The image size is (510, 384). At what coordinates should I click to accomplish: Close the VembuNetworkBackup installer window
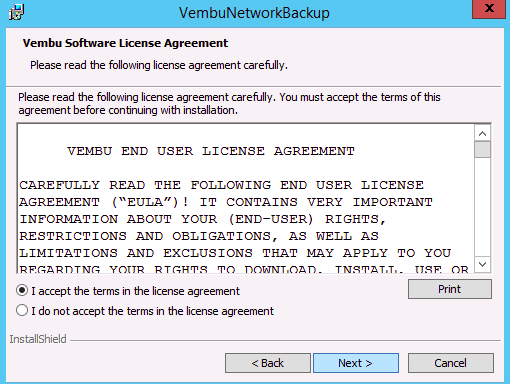pos(489,9)
